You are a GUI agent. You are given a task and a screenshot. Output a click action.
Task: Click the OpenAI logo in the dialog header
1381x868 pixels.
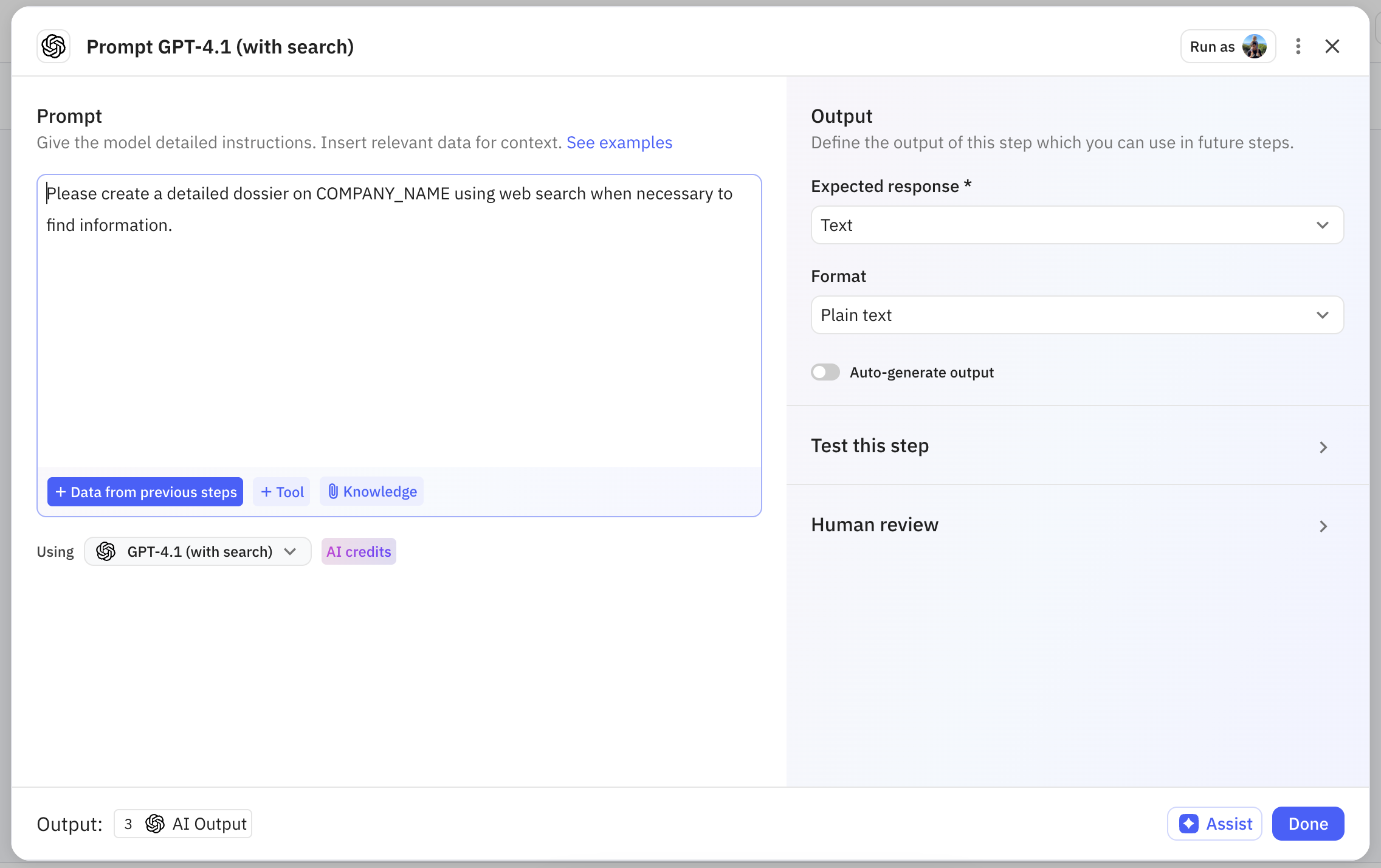pyautogui.click(x=53, y=46)
